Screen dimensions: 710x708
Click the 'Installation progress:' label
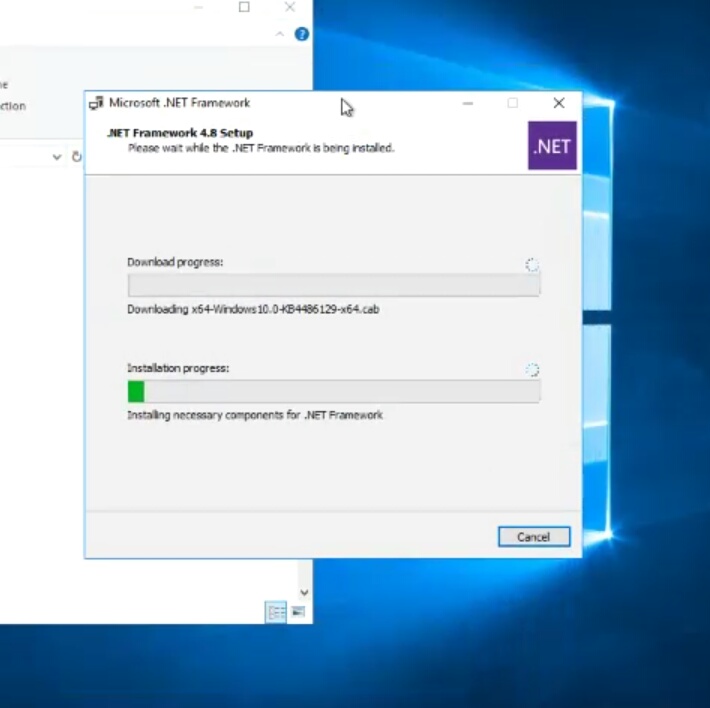coord(178,368)
